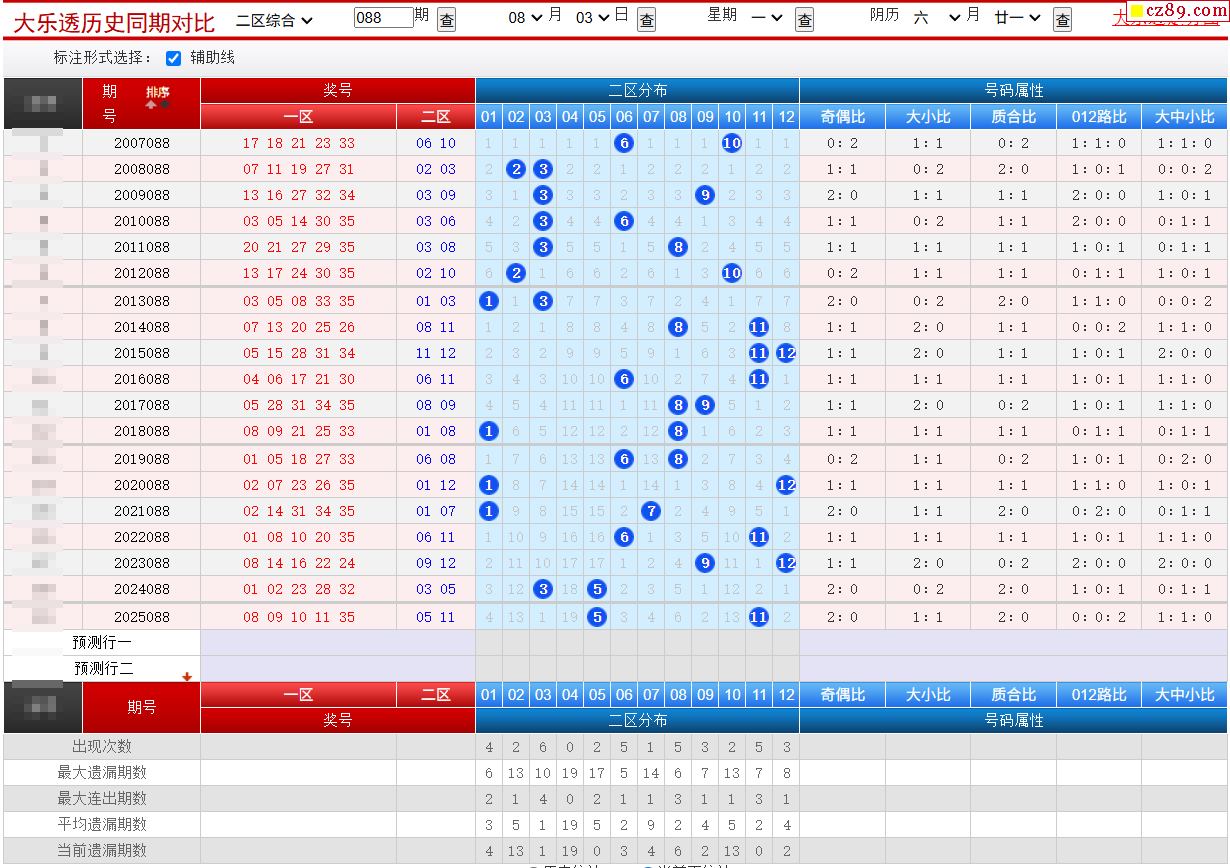Click the blue 08 ball in row 2011088
Image resolution: width=1230 pixels, height=868 pixels.
coord(678,247)
